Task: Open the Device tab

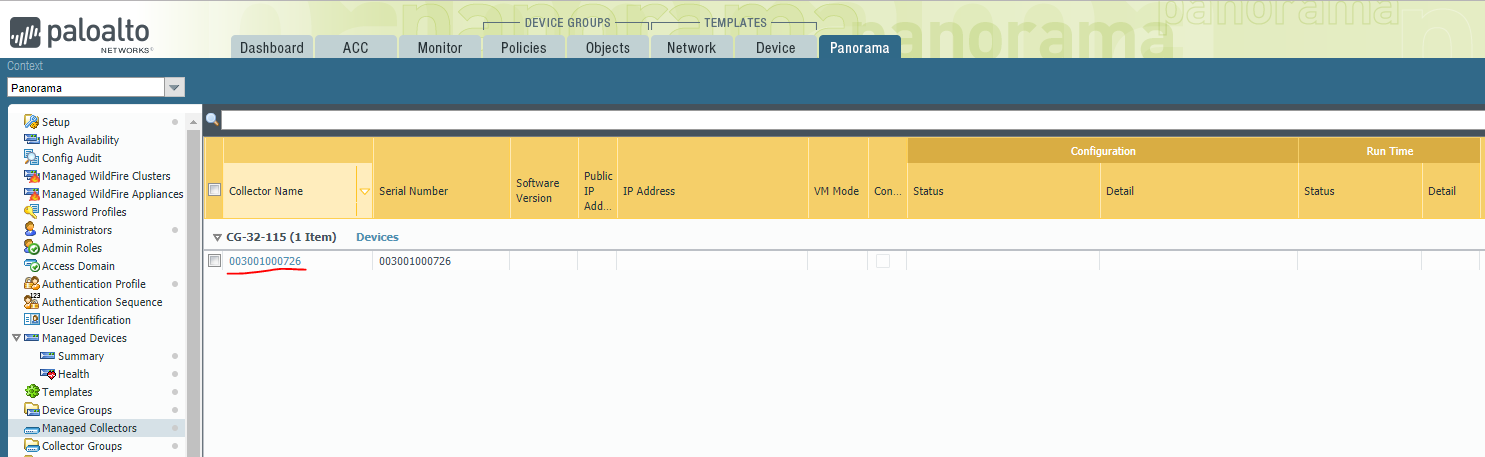Action: pyautogui.click(x=776, y=48)
